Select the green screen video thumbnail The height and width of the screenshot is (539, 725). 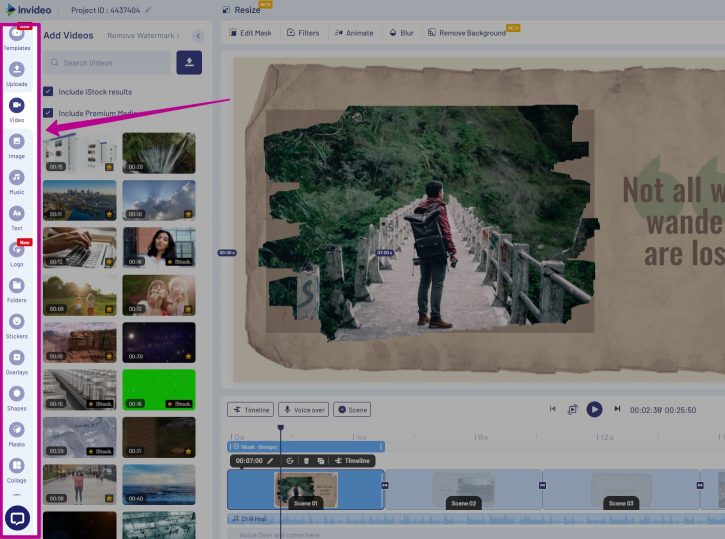point(159,390)
